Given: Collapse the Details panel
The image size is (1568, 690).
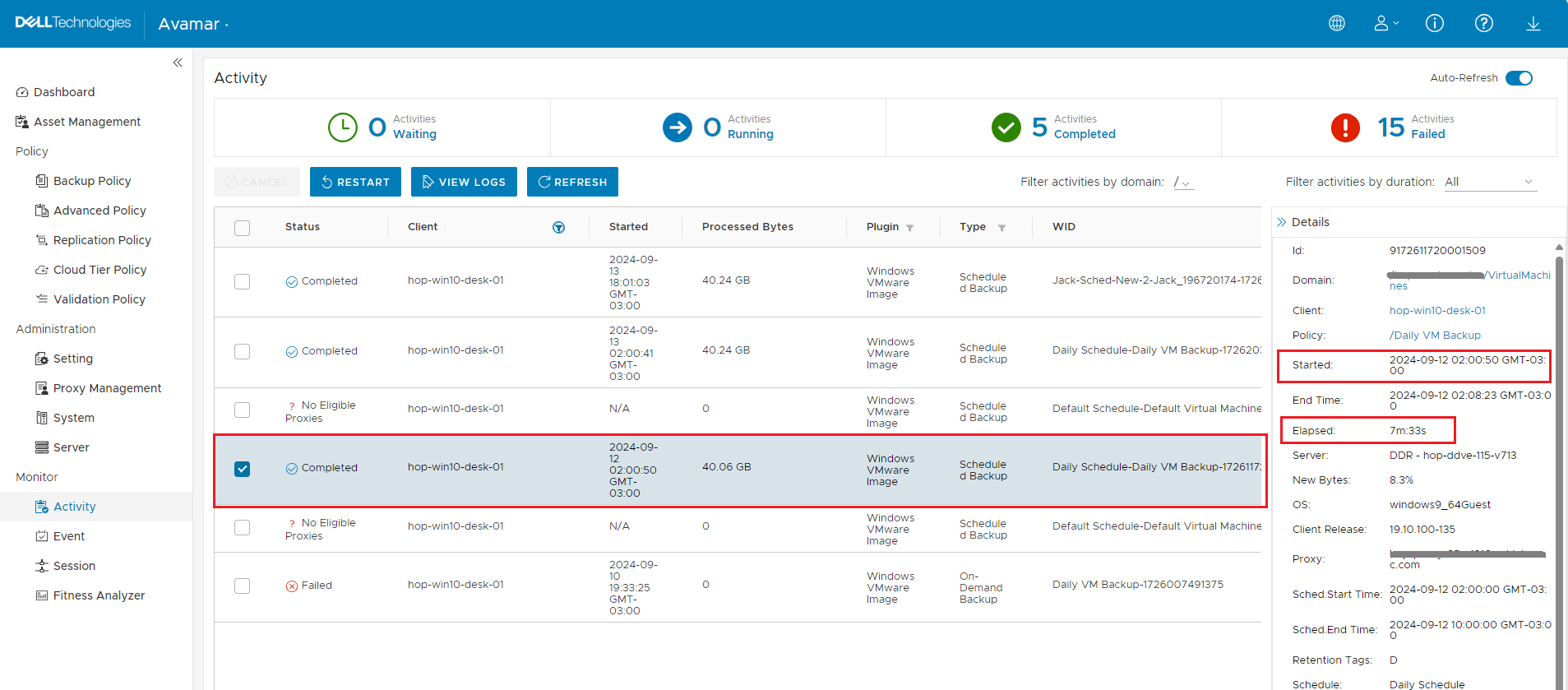Looking at the screenshot, I should tap(1281, 222).
